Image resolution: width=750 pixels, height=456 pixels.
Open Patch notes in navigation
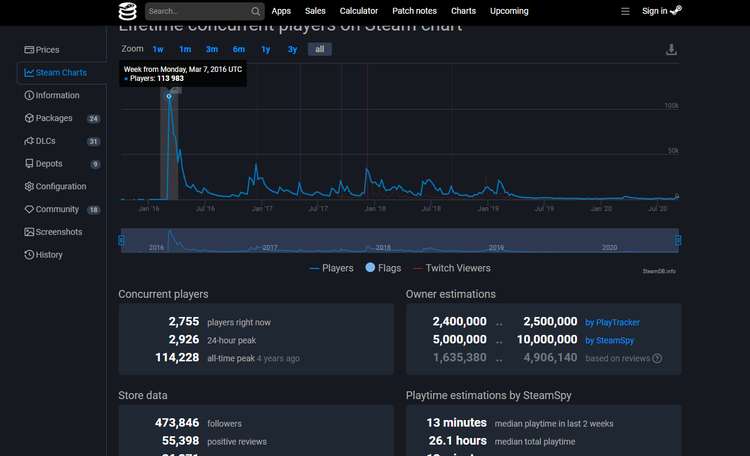coord(414,11)
